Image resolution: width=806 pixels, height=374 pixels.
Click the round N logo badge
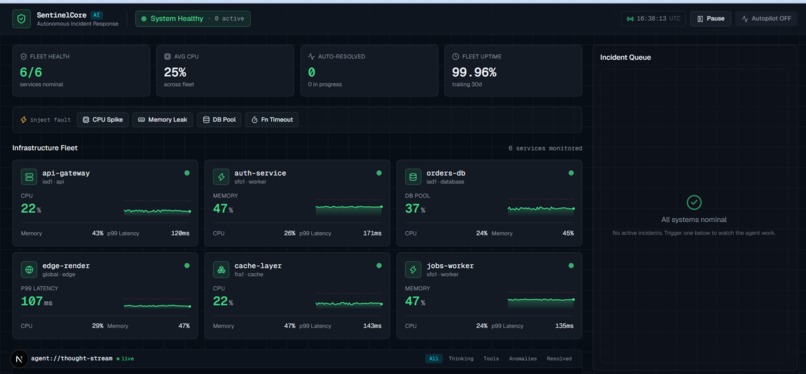pos(19,359)
